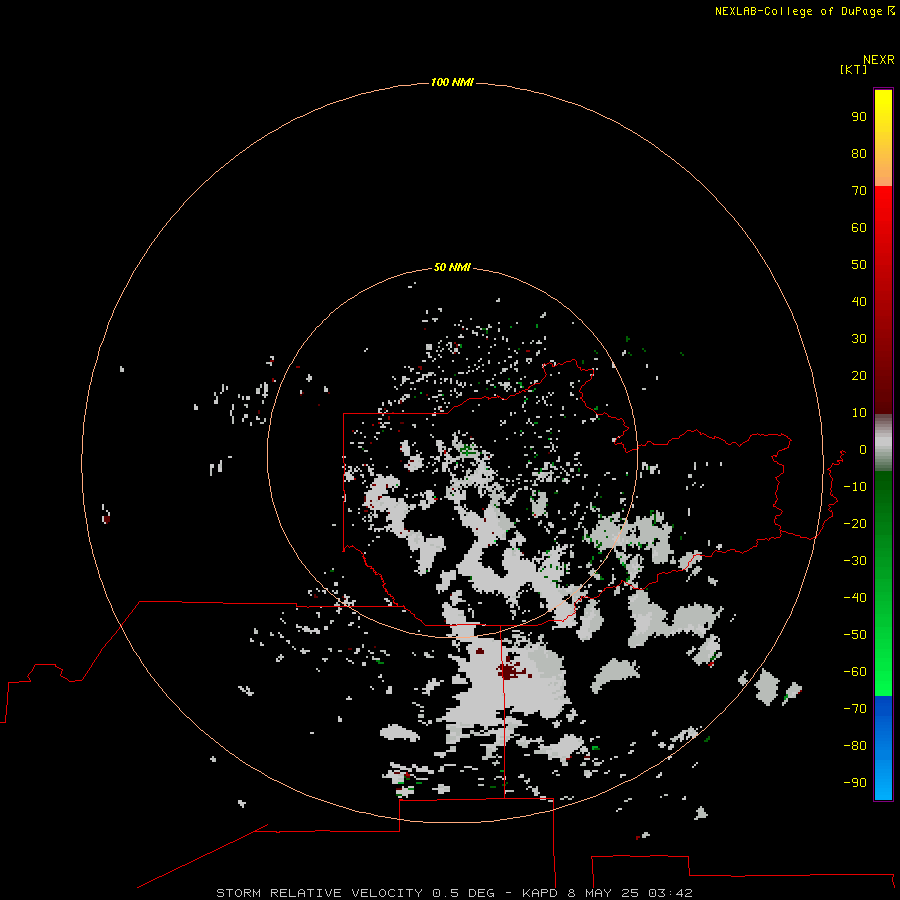Click the 10 knot scale value
Viewport: 900px width, 900px height.
[859, 413]
